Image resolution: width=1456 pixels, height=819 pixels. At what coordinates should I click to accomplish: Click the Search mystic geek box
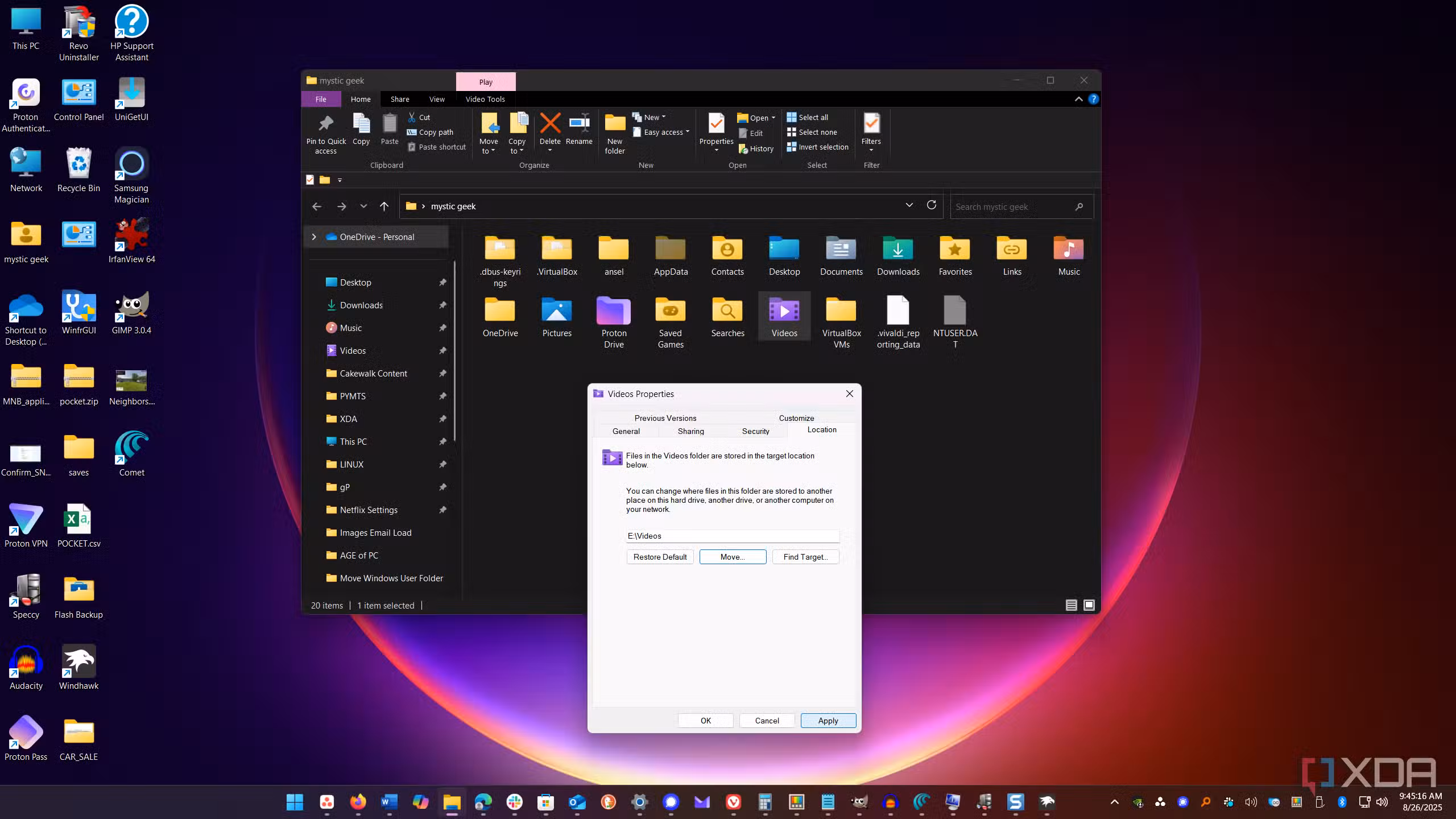click(1021, 206)
